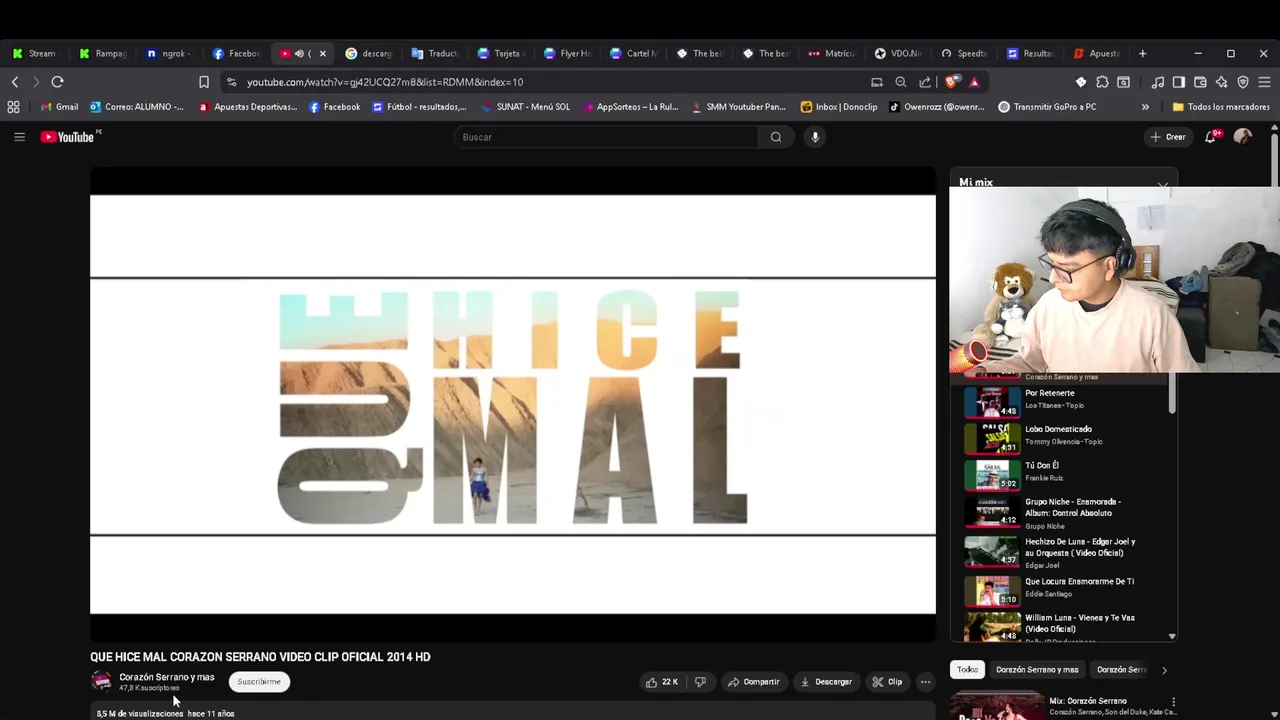
Task: Switch to the VDO.Ninja tab
Action: 900,54
